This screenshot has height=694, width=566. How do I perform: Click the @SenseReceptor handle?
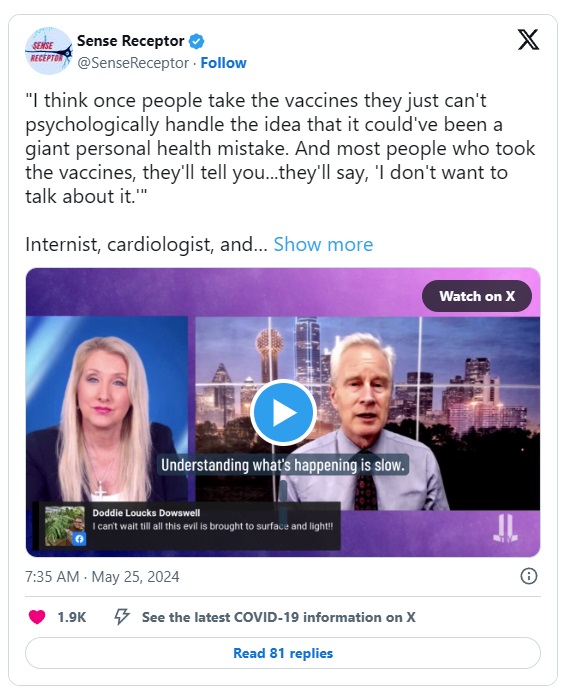(133, 63)
